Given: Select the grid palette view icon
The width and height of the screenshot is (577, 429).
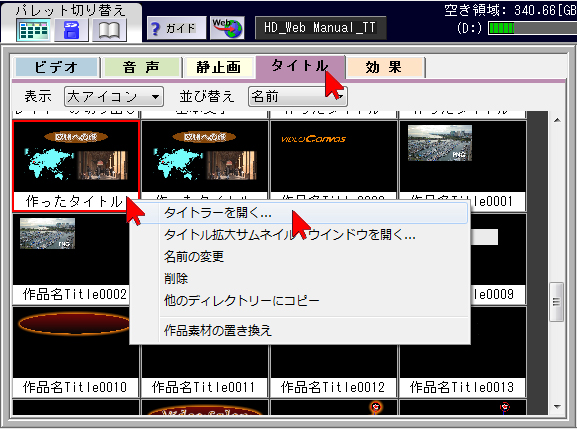Looking at the screenshot, I should click(33, 30).
